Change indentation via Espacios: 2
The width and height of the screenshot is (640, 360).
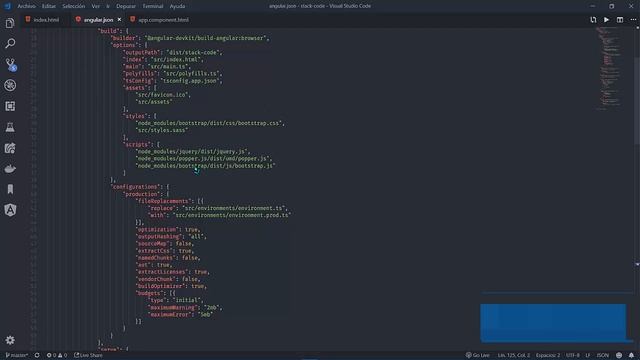pyautogui.click(x=548, y=355)
